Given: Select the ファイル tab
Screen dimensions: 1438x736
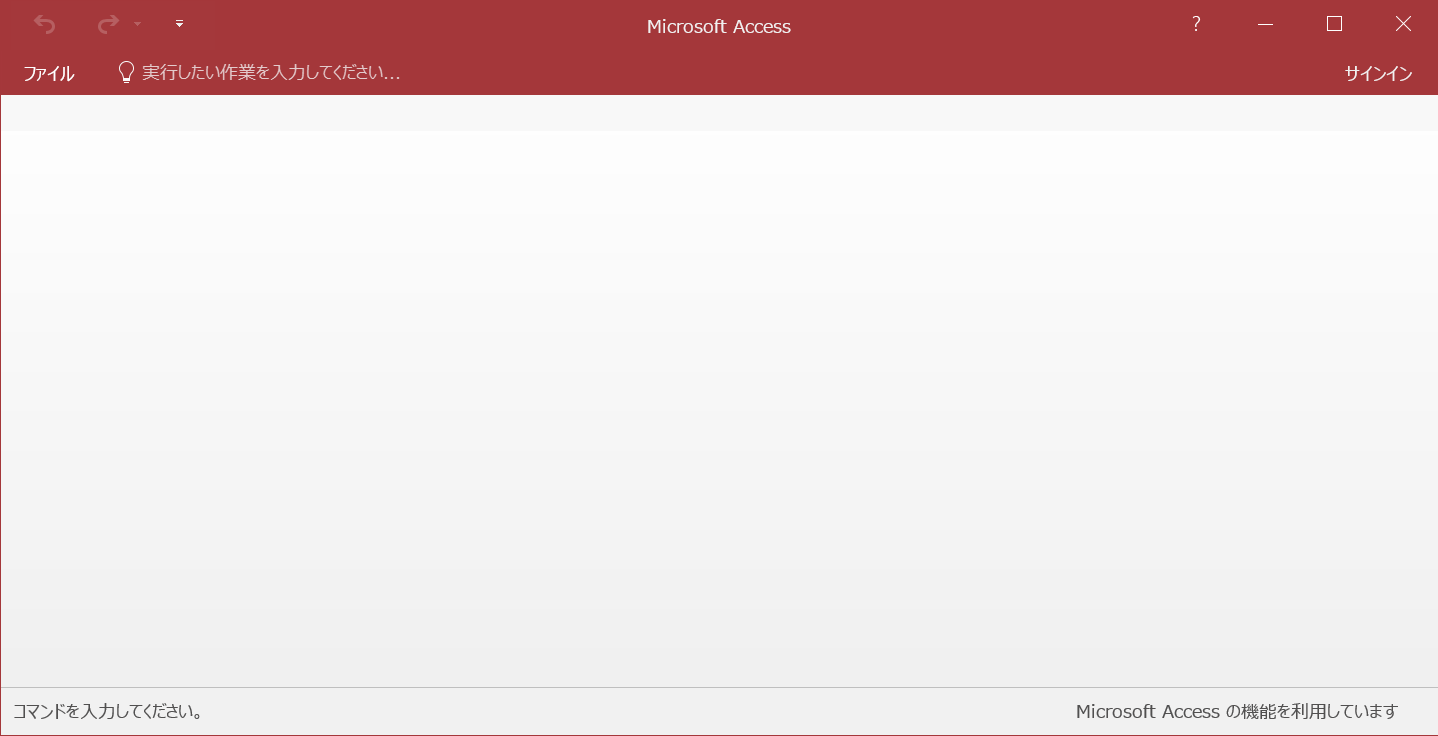Looking at the screenshot, I should 48,72.
